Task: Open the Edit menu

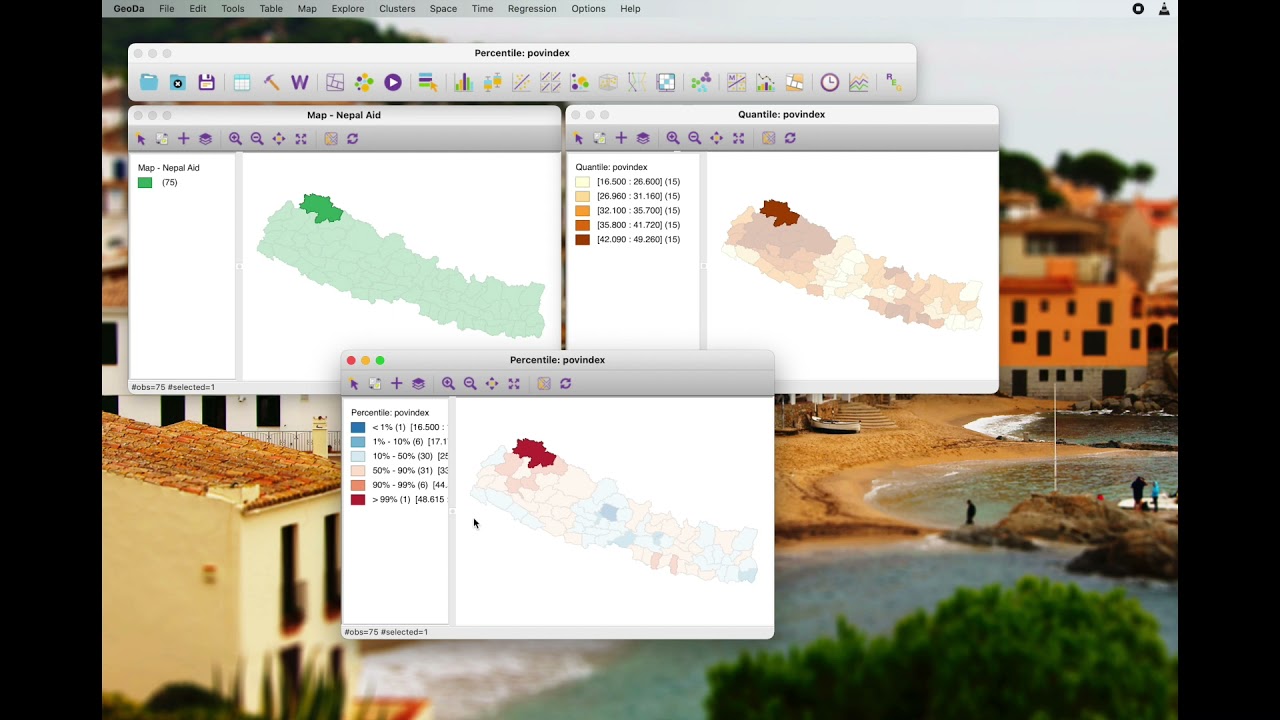Action: coord(198,9)
